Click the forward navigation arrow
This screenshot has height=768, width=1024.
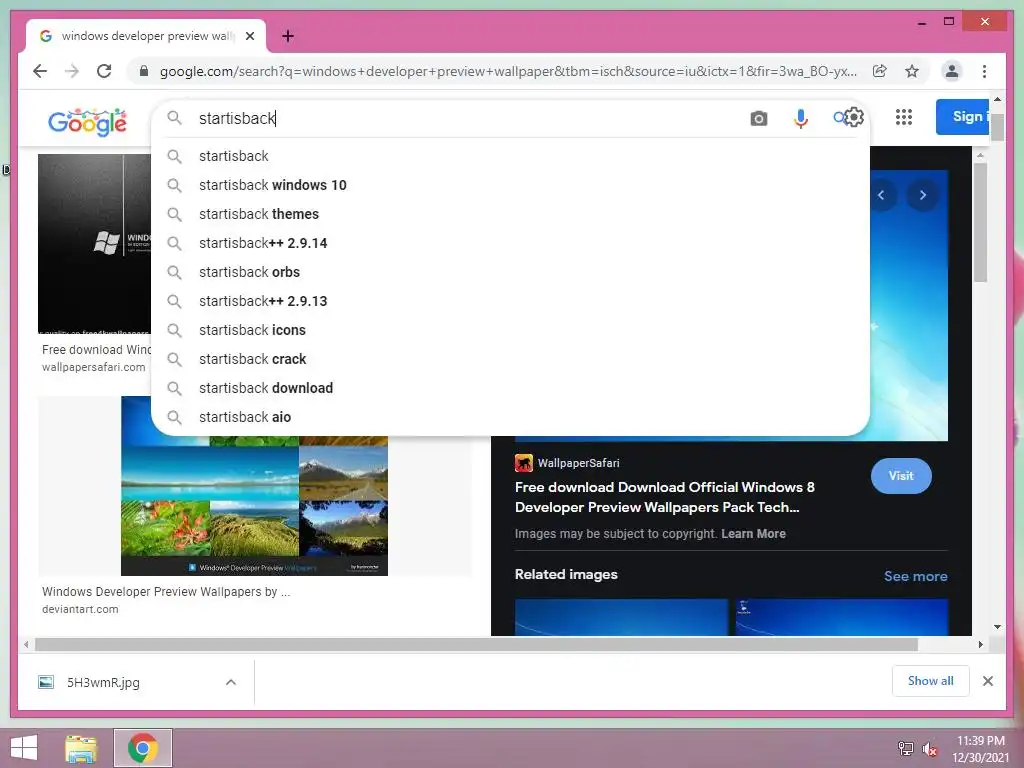72,71
